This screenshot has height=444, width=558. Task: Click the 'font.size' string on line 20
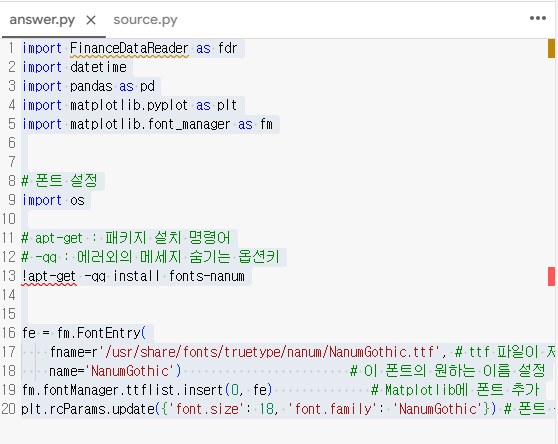[206, 409]
